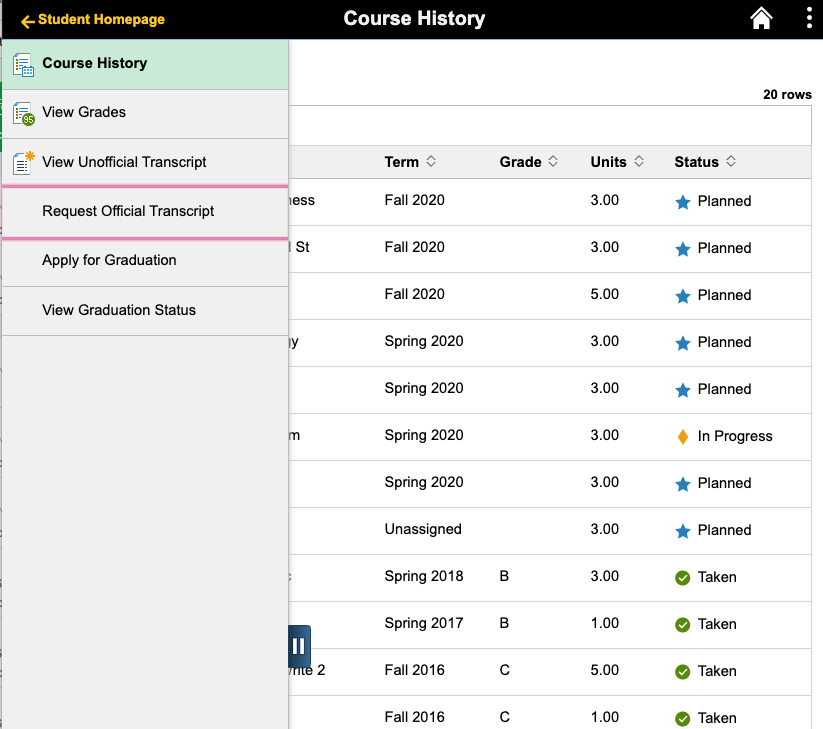Go back to Student Homepage
This screenshot has height=729, width=823.
[92, 20]
